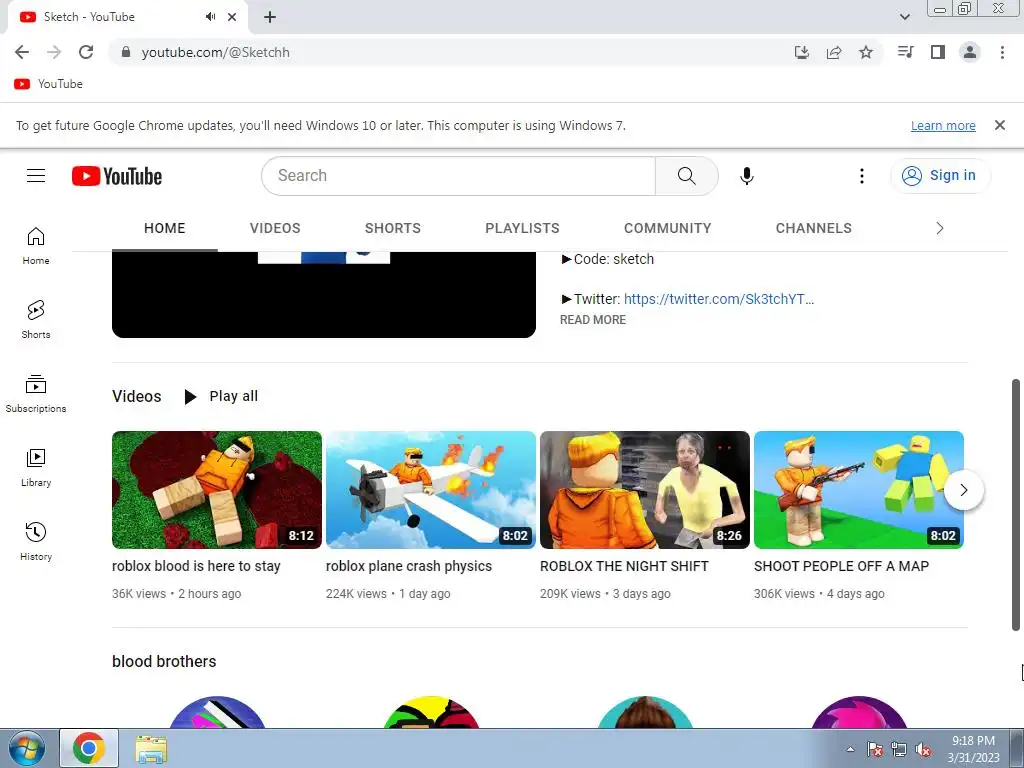Click the install/download icon in address bar
This screenshot has width=1024, height=768.
coord(802,52)
